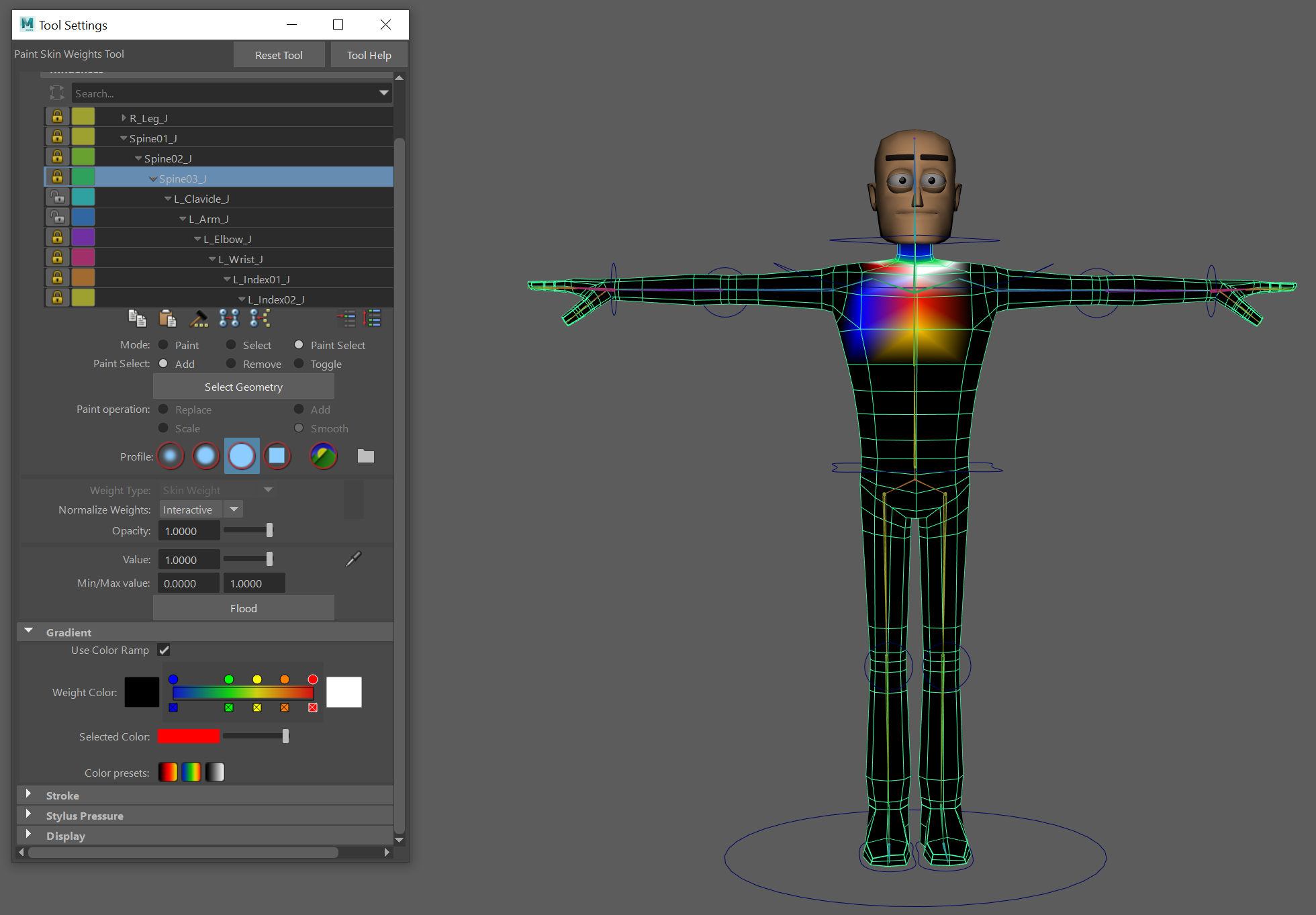The image size is (1316, 915).
Task: Click the Copy weights icon
Action: pyautogui.click(x=137, y=318)
